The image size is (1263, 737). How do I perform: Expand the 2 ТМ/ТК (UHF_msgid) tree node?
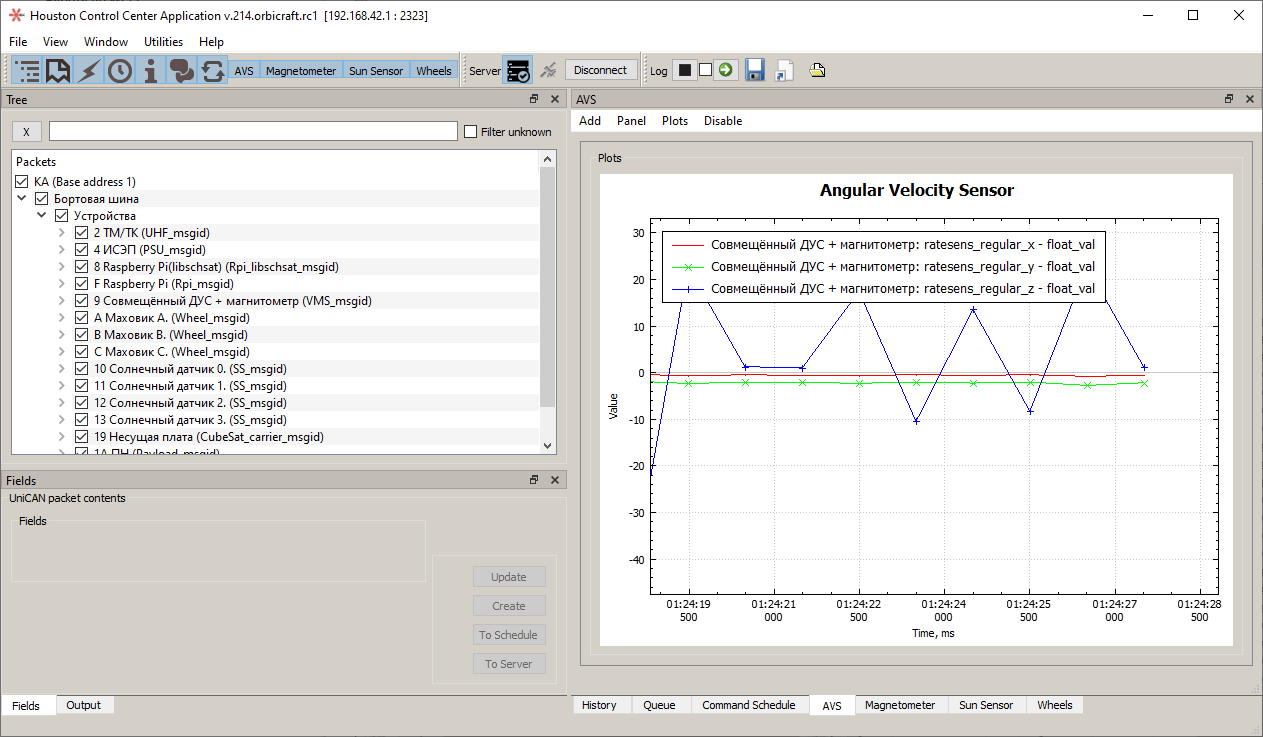pos(62,232)
